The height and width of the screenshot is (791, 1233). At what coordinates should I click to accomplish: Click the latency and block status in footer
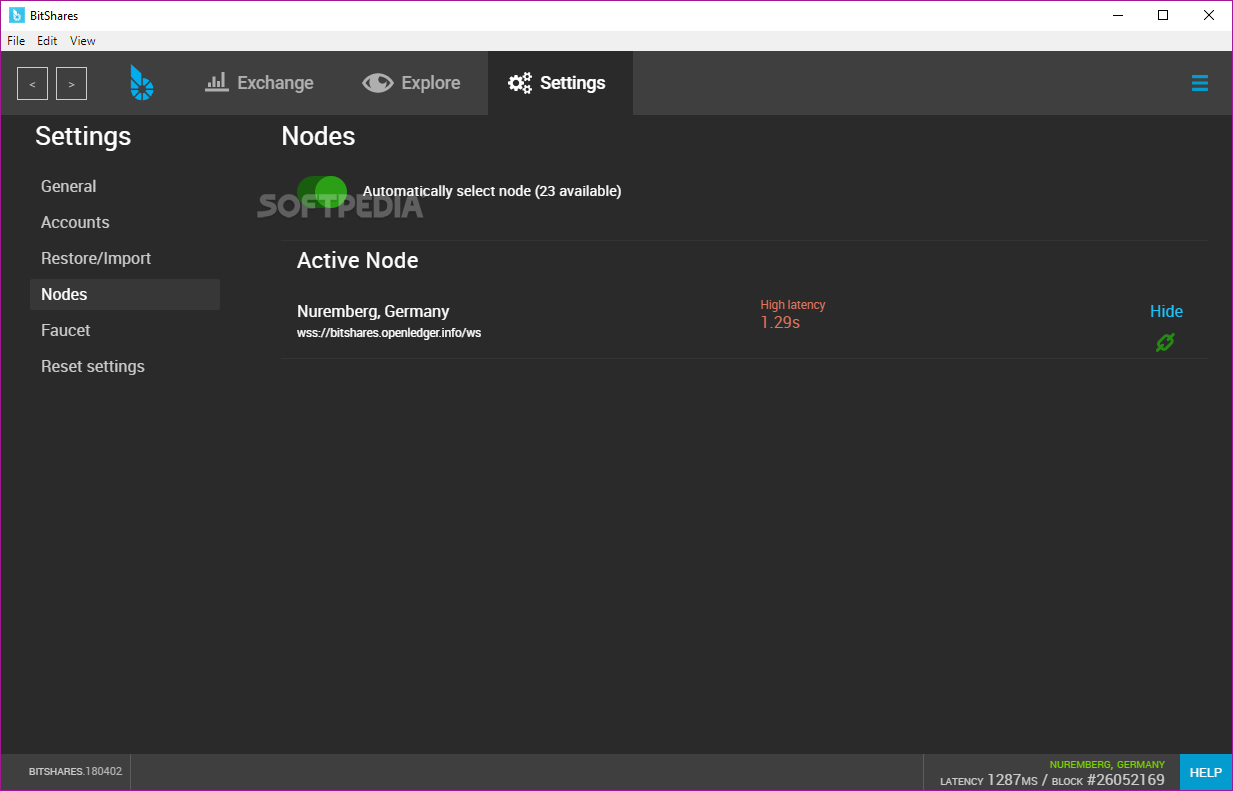click(x=1052, y=780)
